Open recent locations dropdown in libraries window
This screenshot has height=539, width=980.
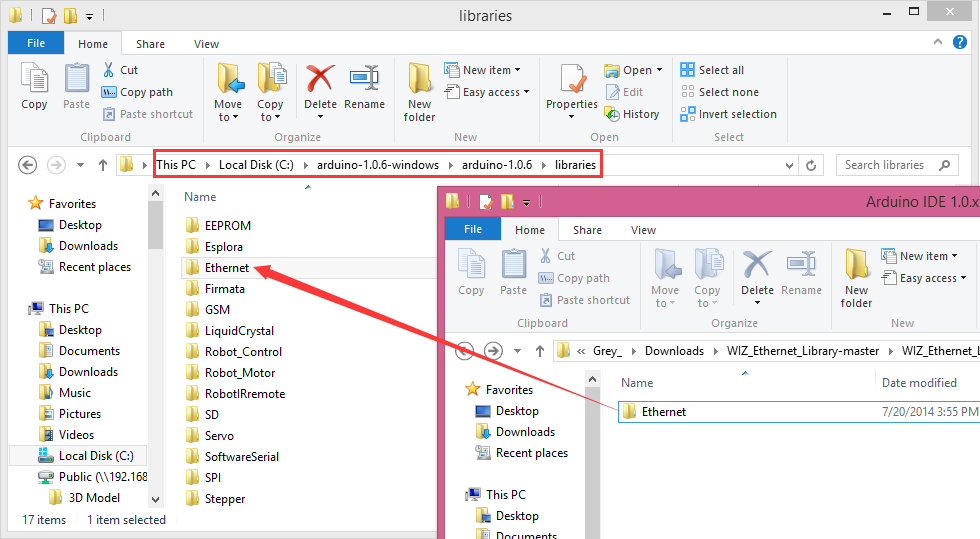coord(80,165)
